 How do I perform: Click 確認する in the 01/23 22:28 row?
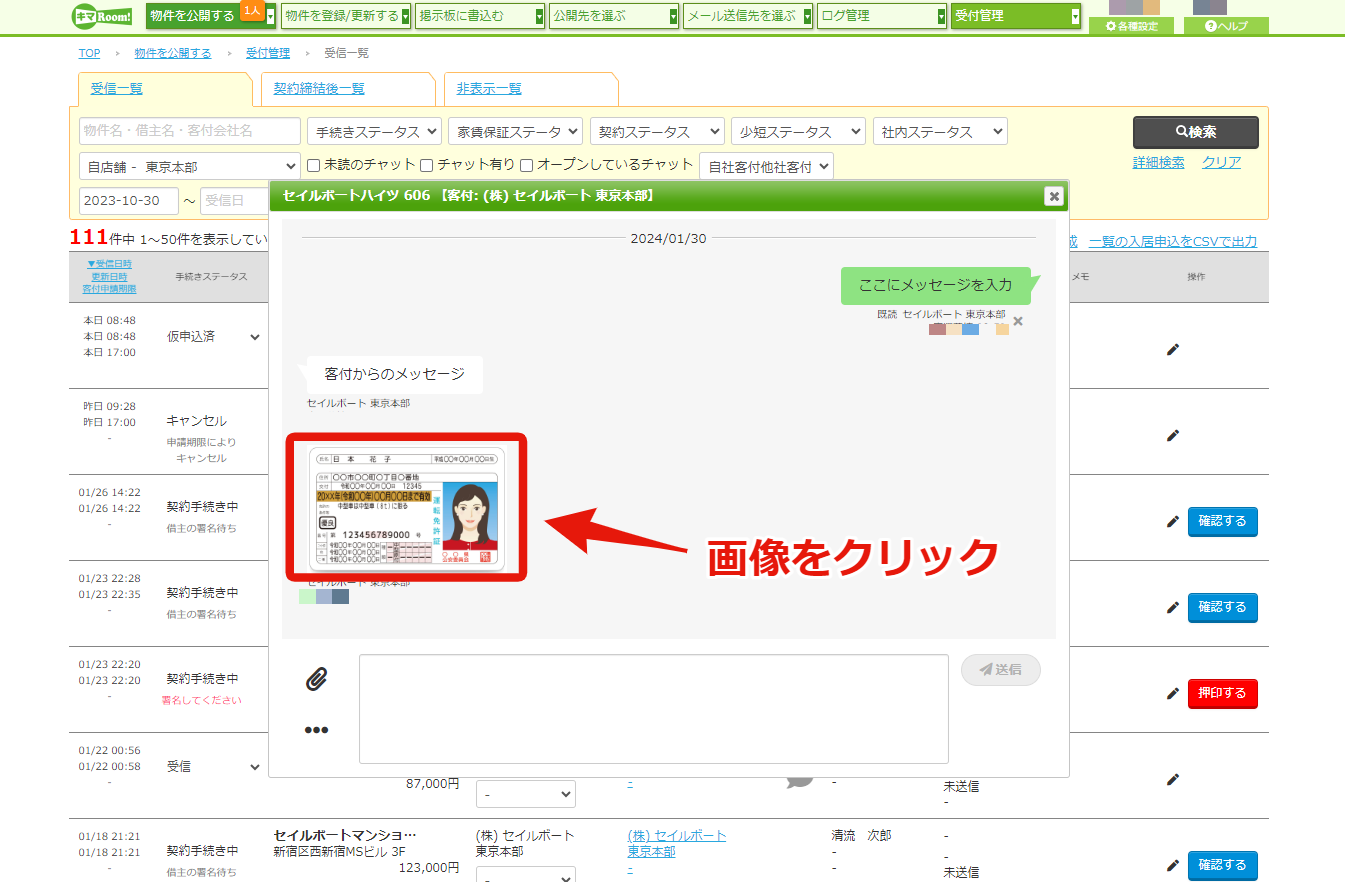coord(1223,607)
